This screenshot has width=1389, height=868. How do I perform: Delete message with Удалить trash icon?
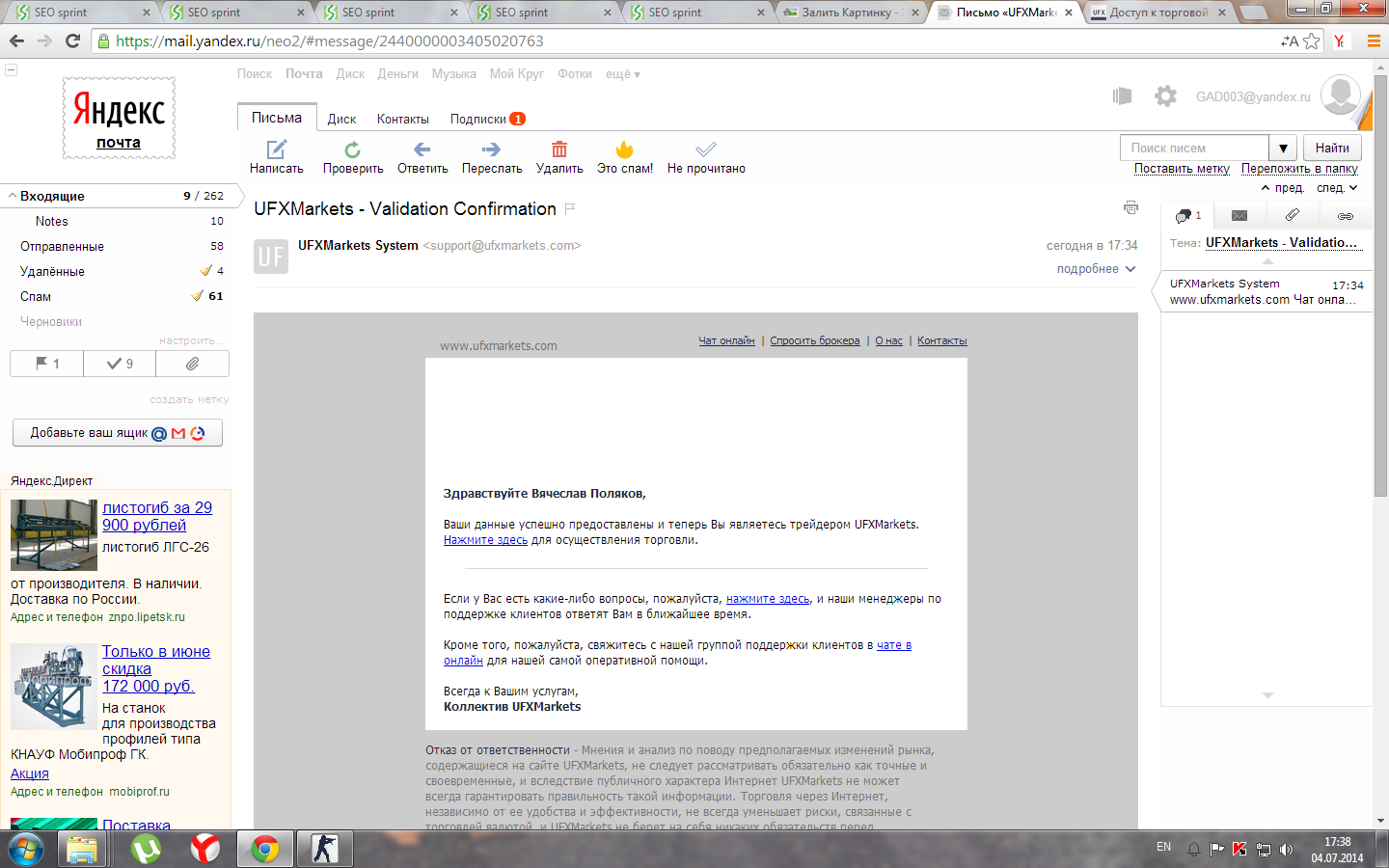tap(559, 149)
